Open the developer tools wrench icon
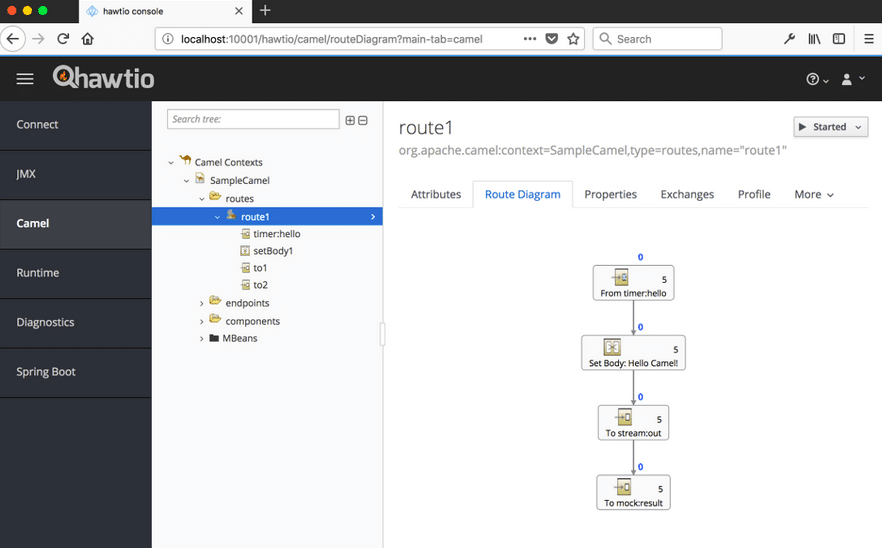This screenshot has width=882, height=548. coord(789,39)
